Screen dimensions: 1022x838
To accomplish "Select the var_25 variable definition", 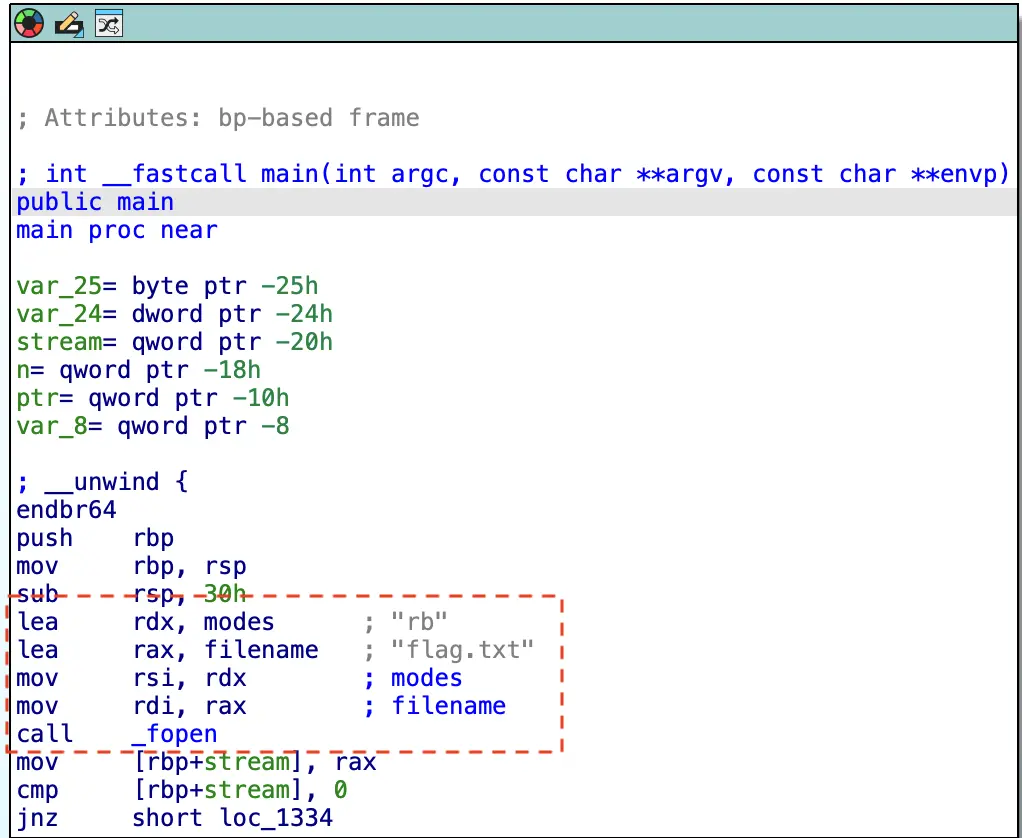I will point(167,286).
